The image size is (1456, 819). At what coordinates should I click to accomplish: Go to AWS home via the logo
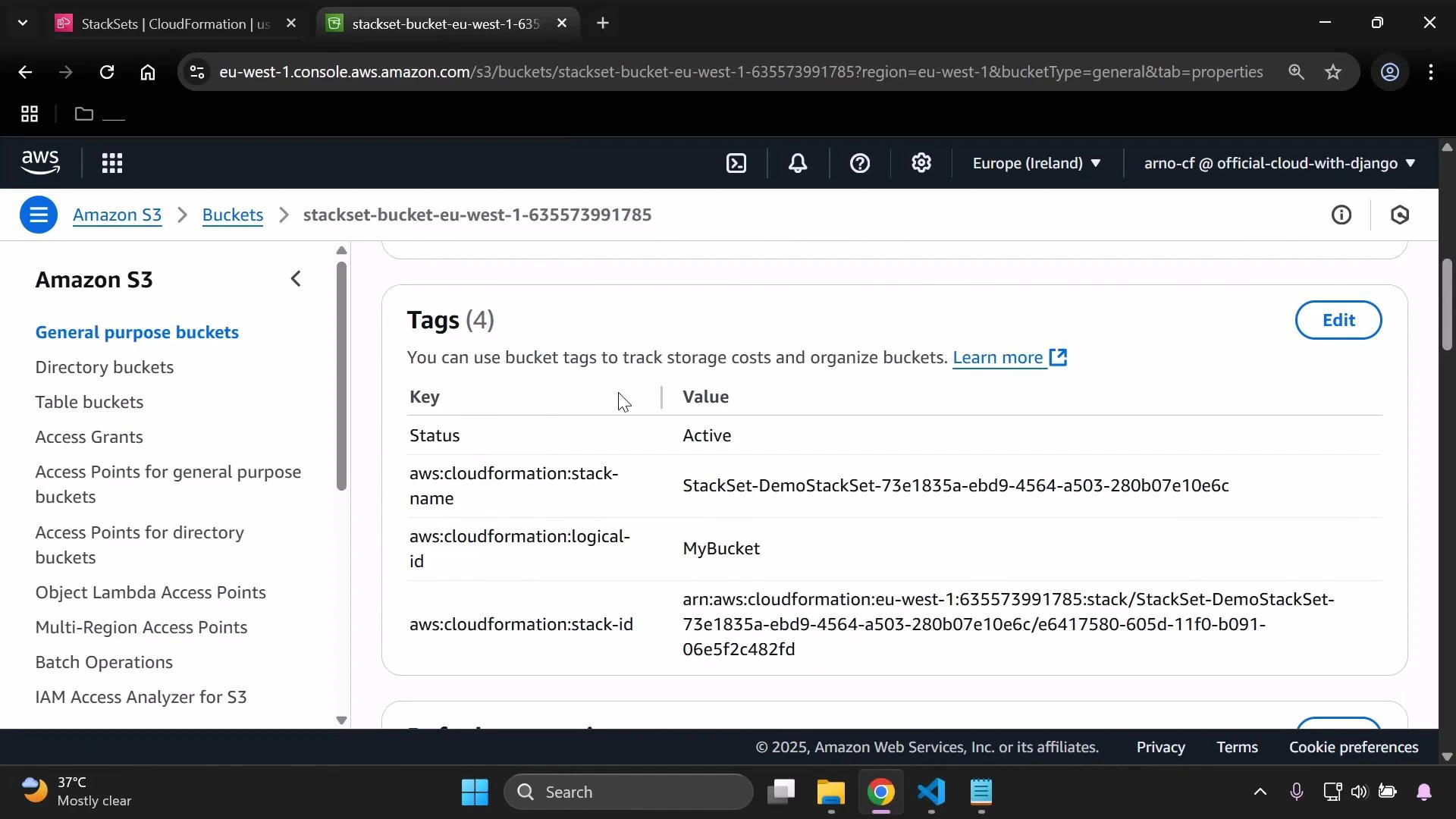pyautogui.click(x=41, y=162)
